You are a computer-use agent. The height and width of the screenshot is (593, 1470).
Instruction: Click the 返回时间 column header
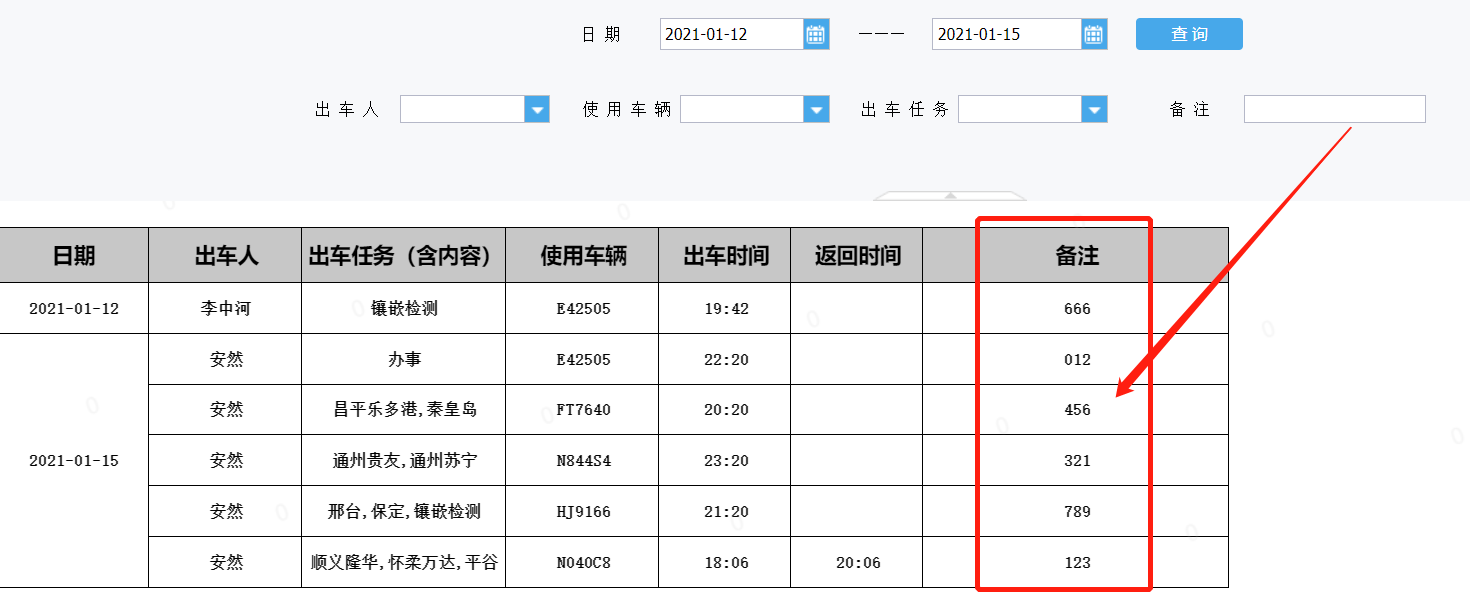(857, 255)
